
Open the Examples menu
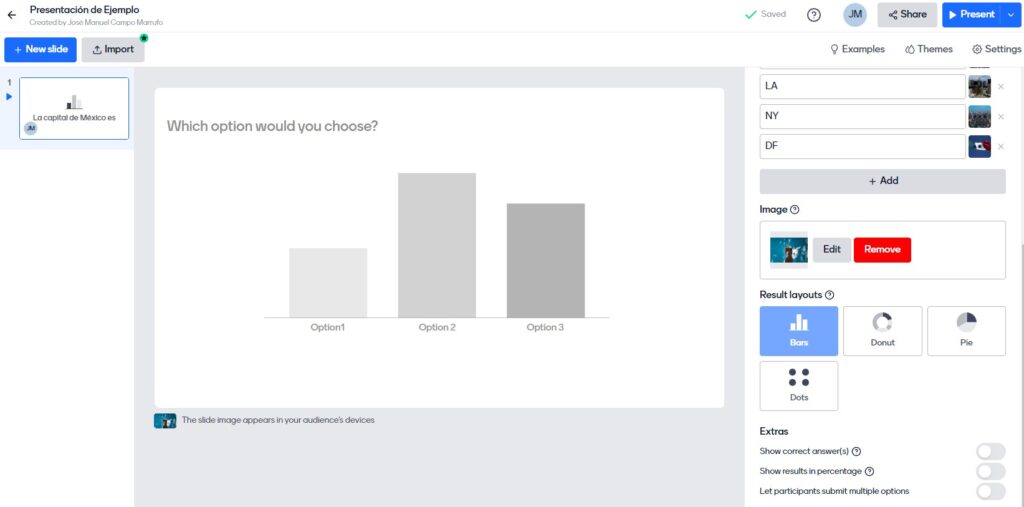(x=857, y=49)
